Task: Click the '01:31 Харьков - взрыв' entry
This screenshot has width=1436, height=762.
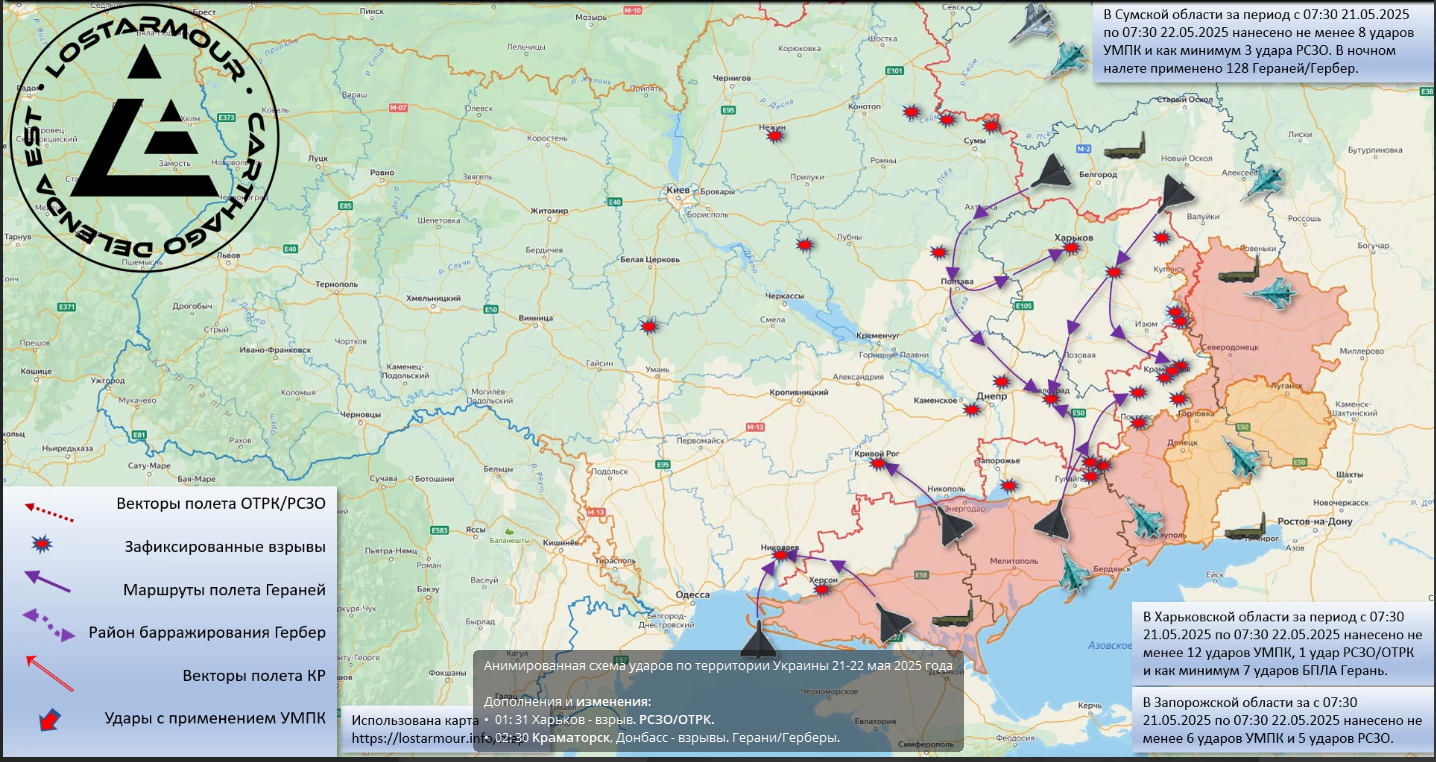Action: pos(604,719)
